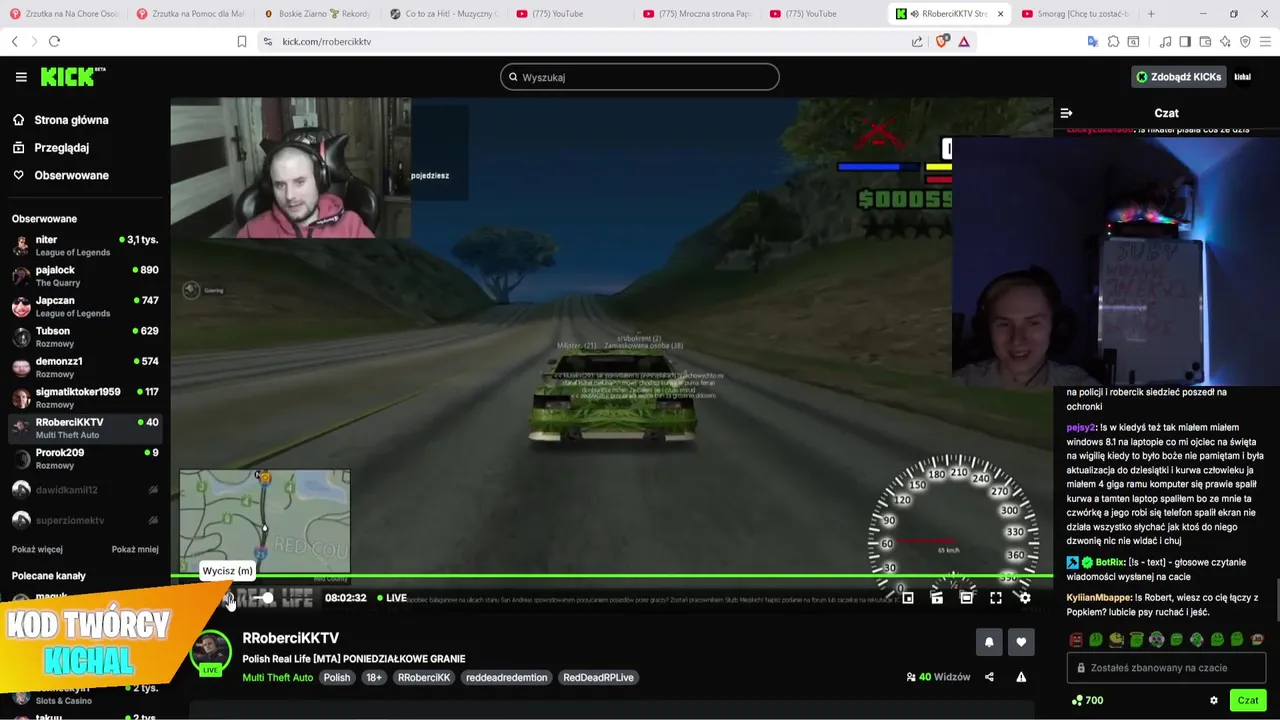
Task: Open Brave Rewards triangle icon
Action: (964, 41)
